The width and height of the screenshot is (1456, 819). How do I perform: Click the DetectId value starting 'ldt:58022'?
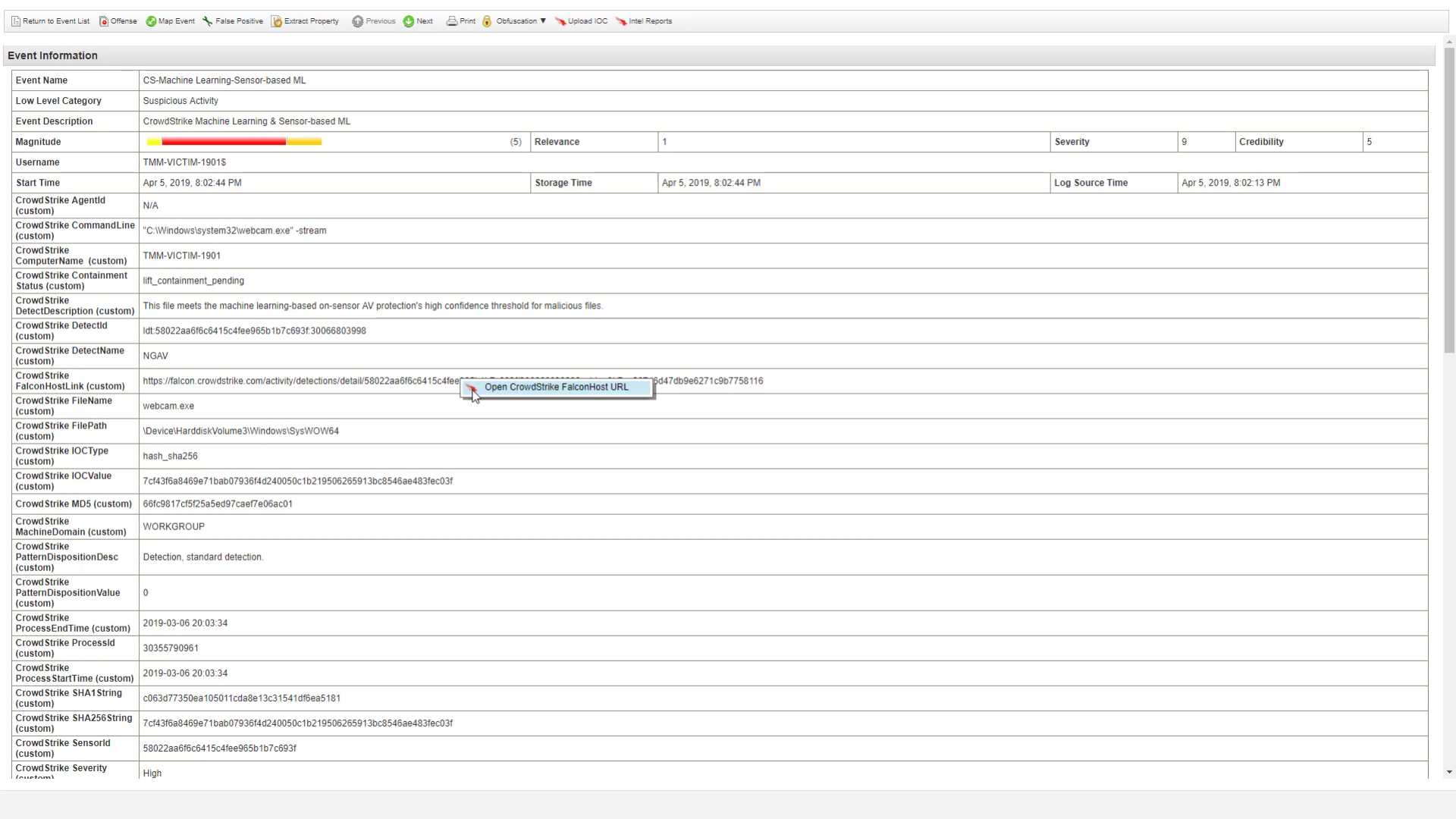tap(254, 331)
